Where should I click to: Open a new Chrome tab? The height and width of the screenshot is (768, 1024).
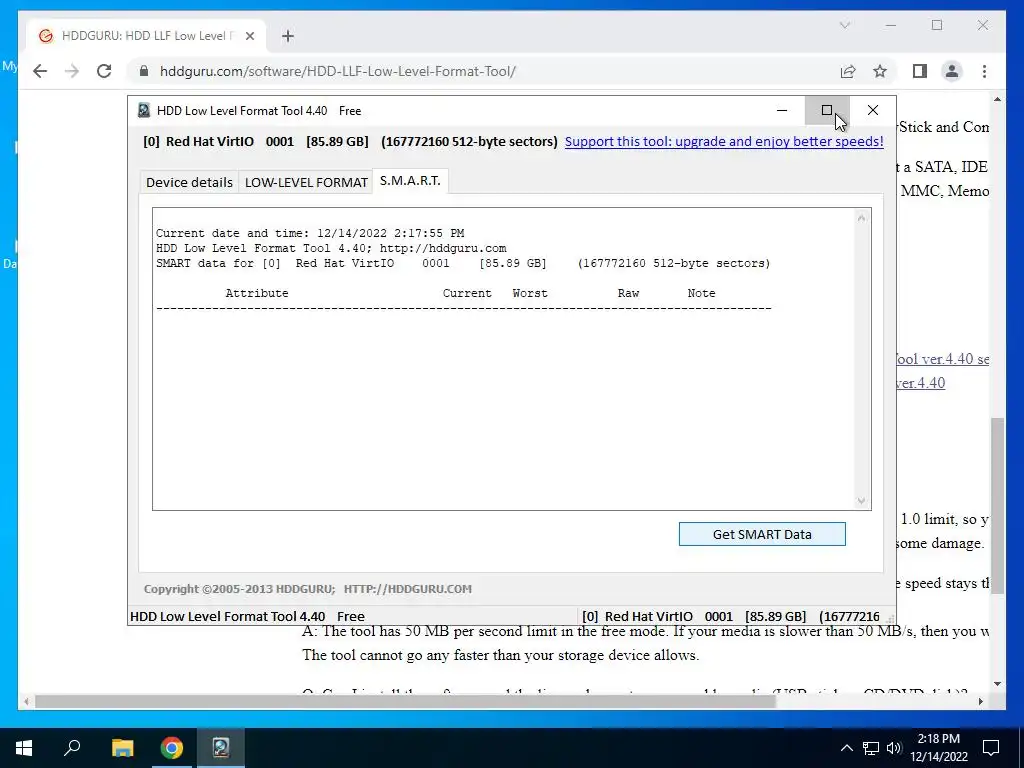288,36
